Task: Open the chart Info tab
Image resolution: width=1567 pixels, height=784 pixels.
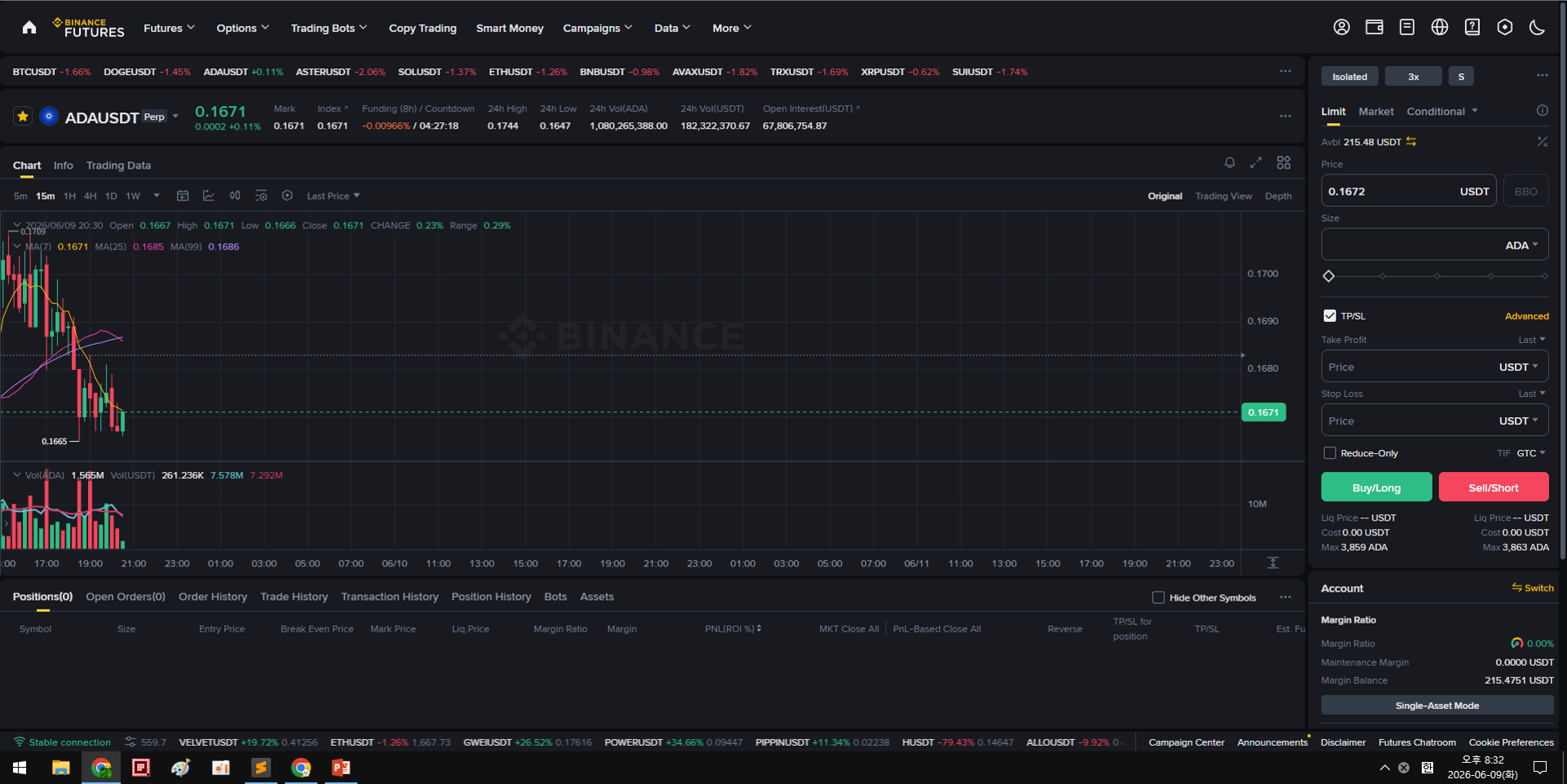Action: [x=63, y=165]
